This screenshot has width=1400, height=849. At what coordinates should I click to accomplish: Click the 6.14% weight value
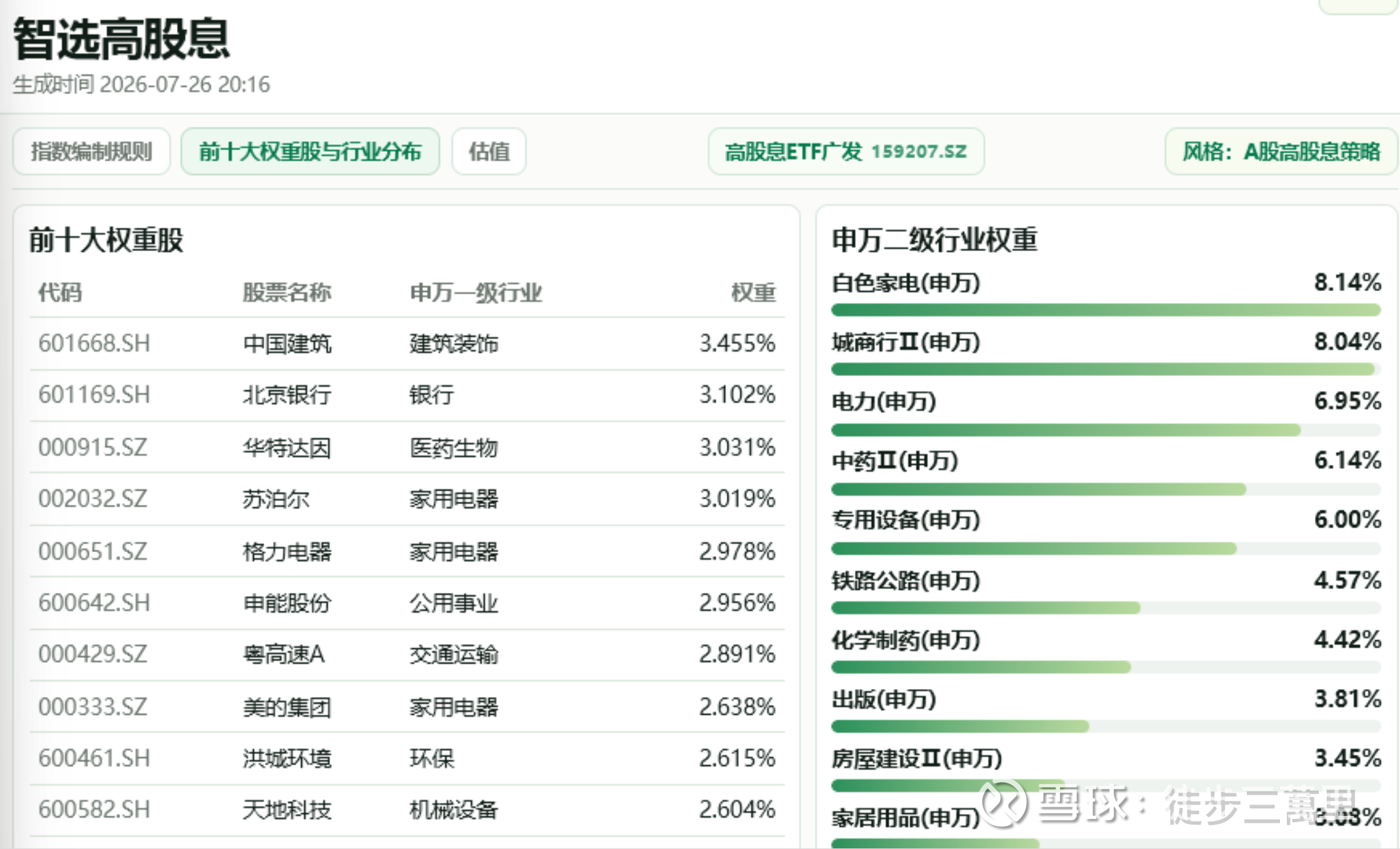coord(1347,460)
